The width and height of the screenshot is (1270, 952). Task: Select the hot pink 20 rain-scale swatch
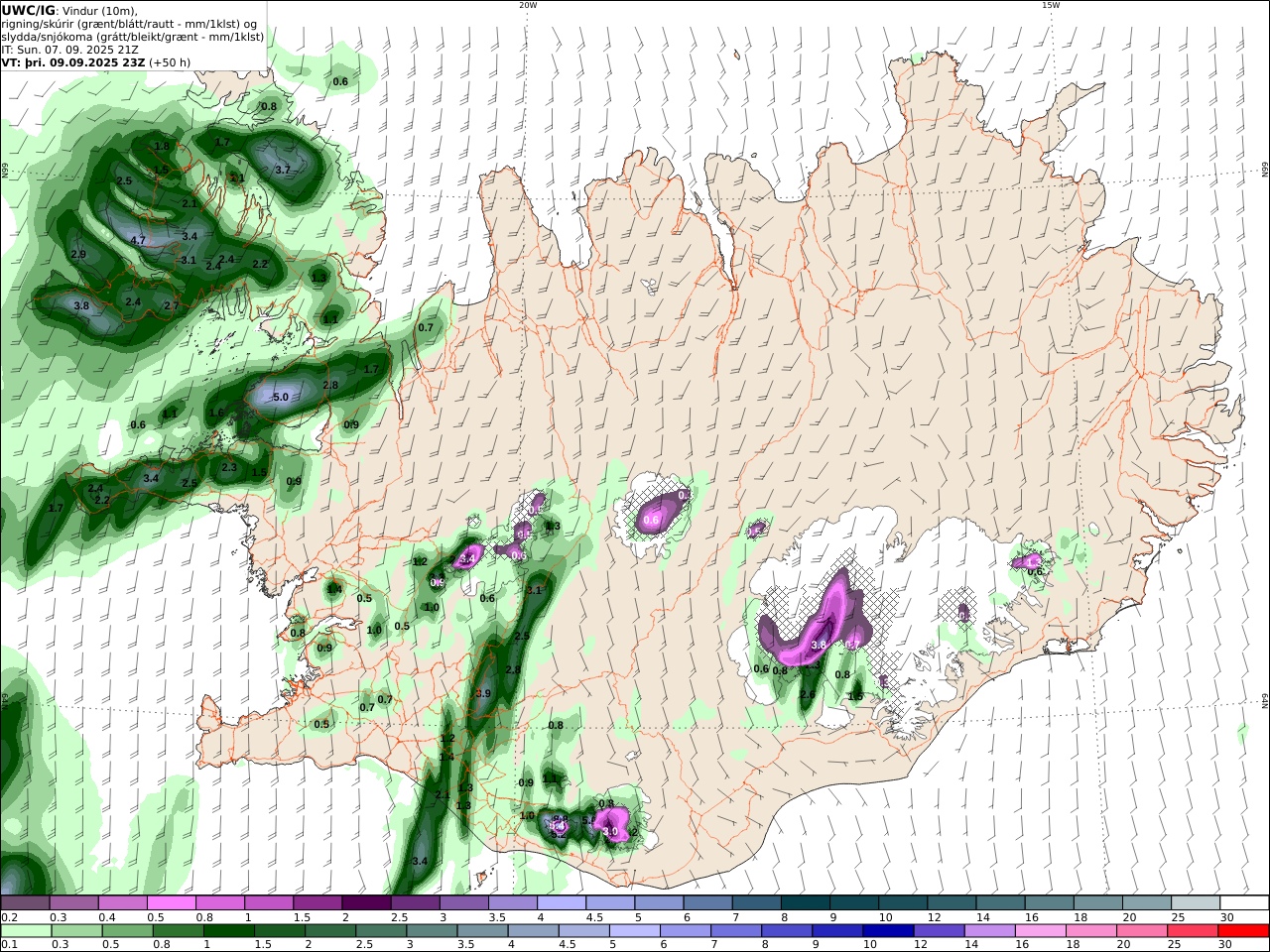click(1142, 931)
